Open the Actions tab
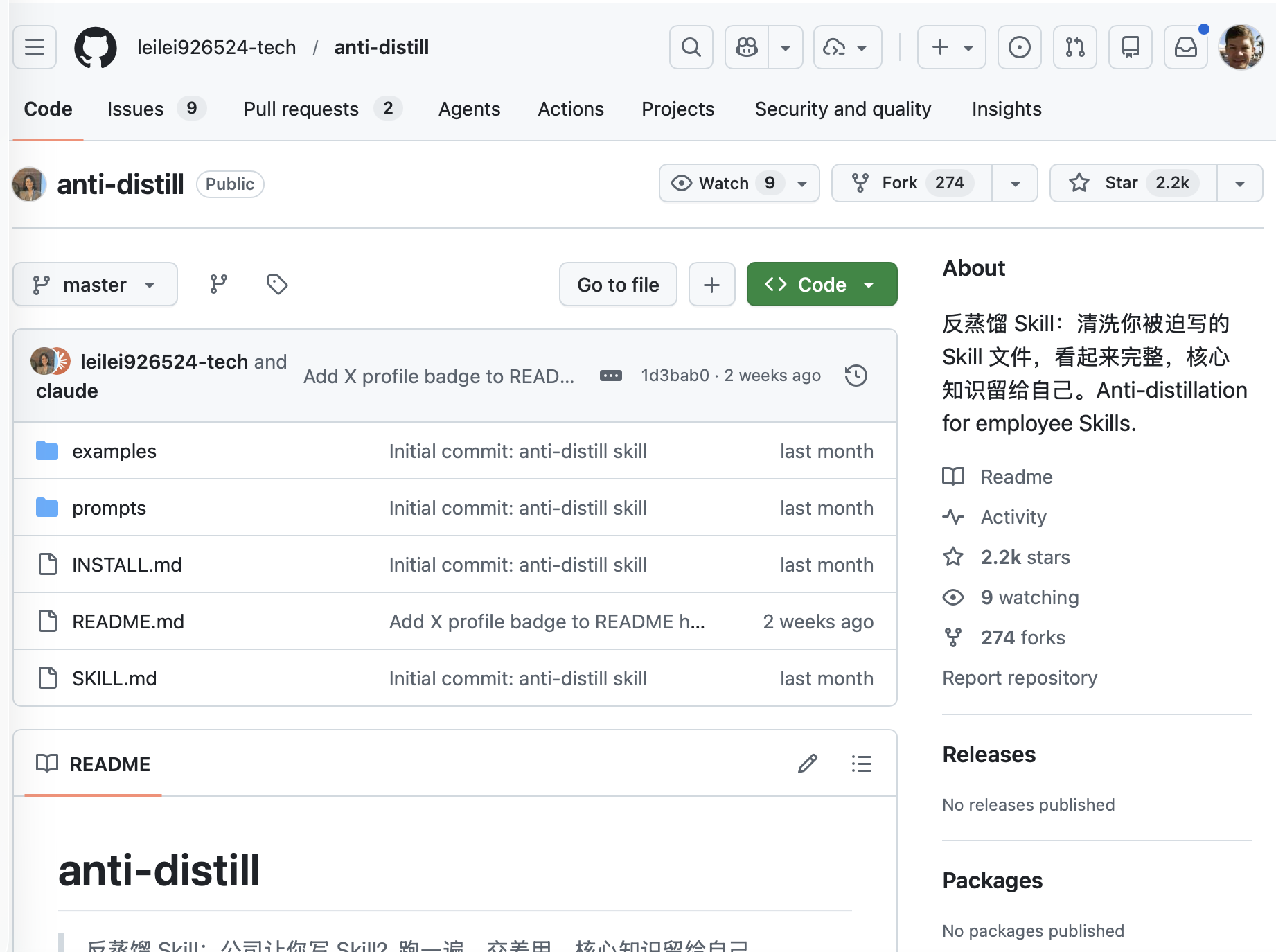 point(571,109)
